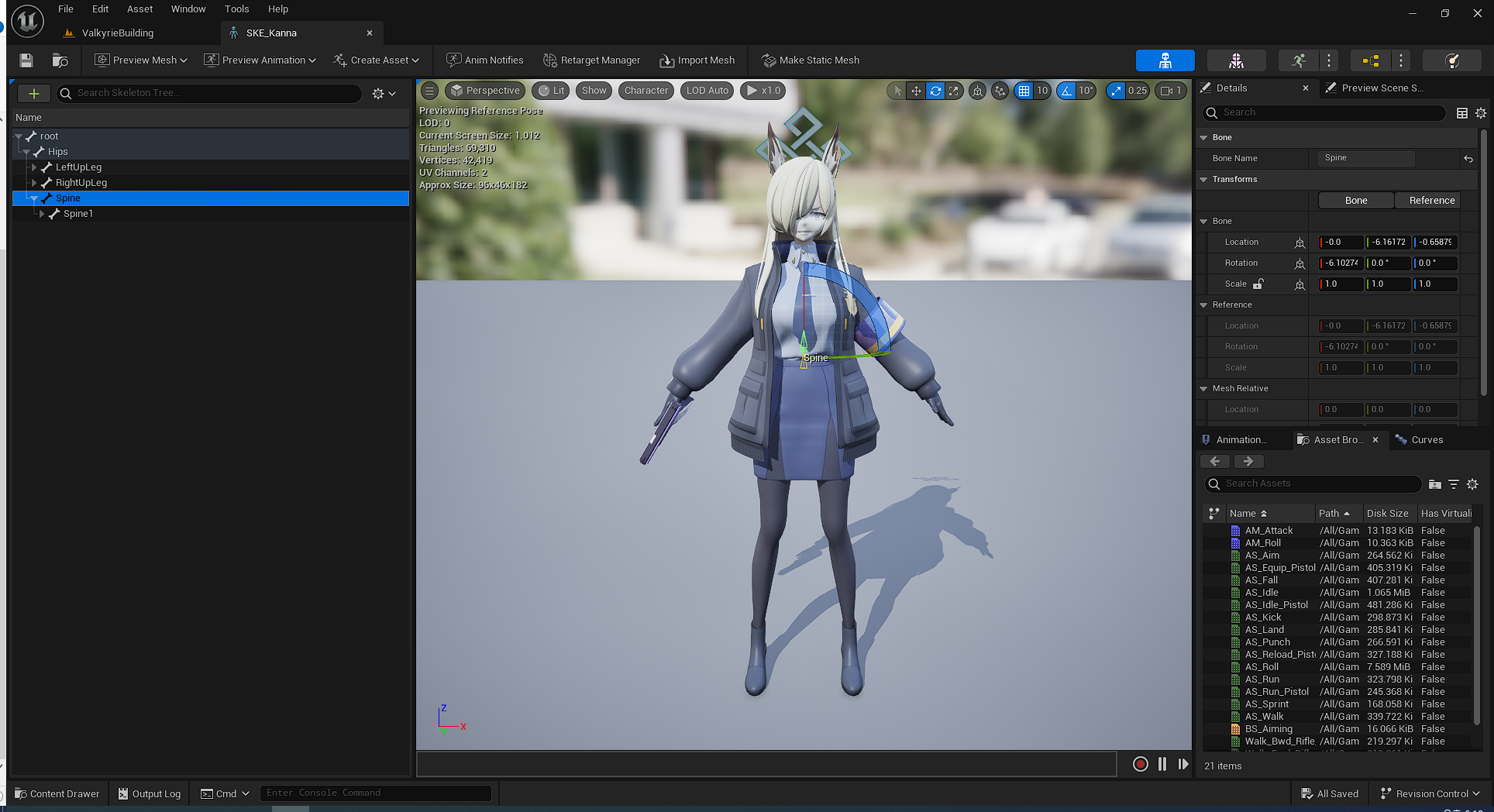Screen dimensions: 1494x812
Task: Open Details panel settings gear
Action: [x=1481, y=113]
